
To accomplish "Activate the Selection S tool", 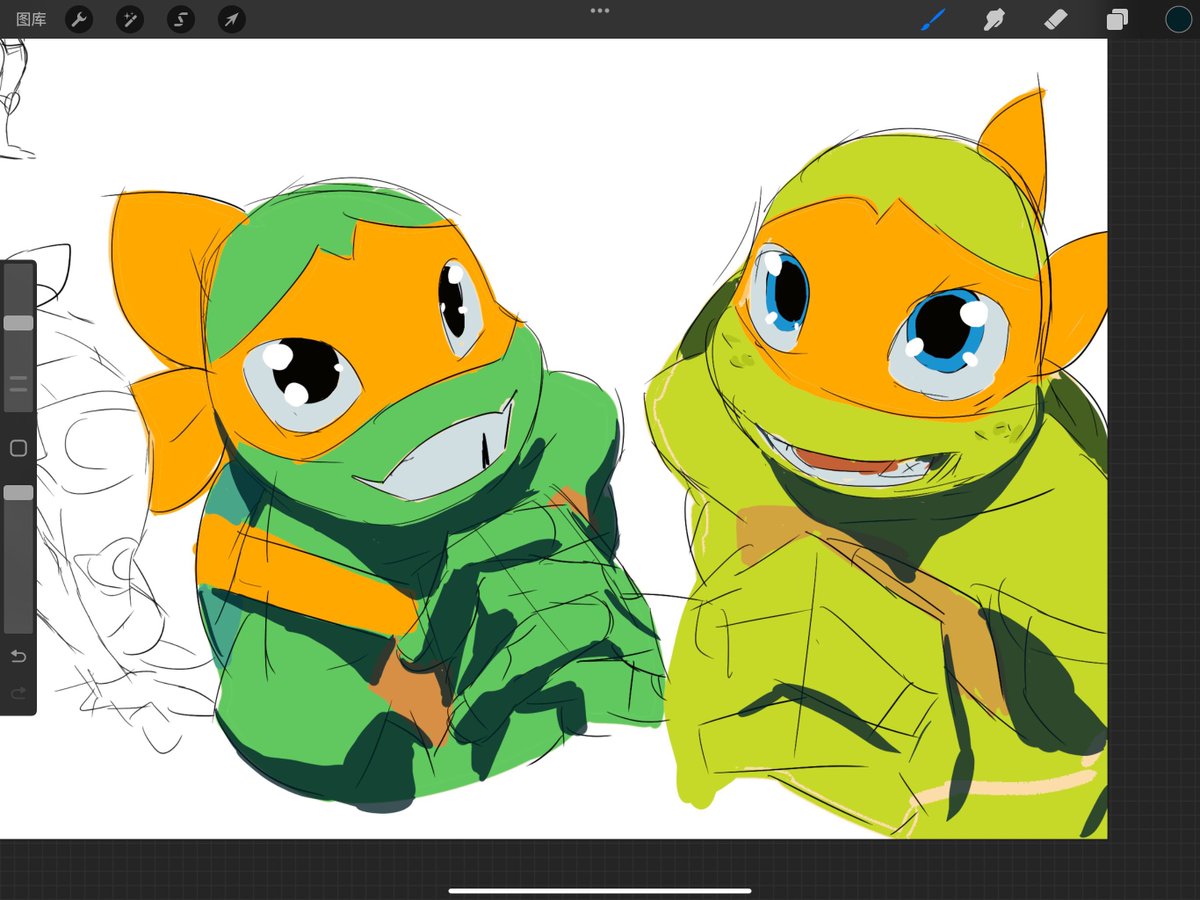I will pyautogui.click(x=181, y=19).
